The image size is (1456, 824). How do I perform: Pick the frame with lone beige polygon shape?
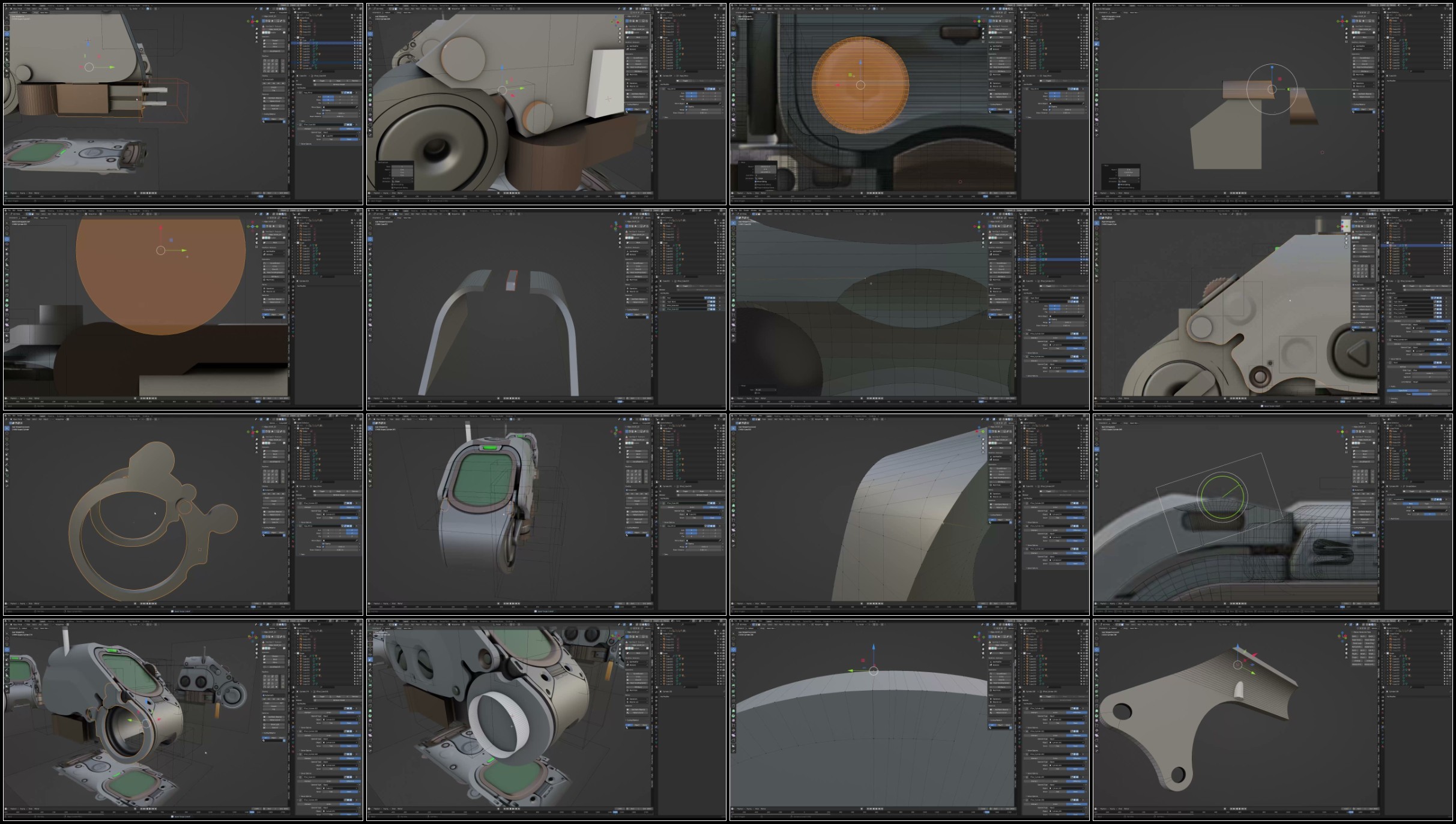click(1273, 104)
